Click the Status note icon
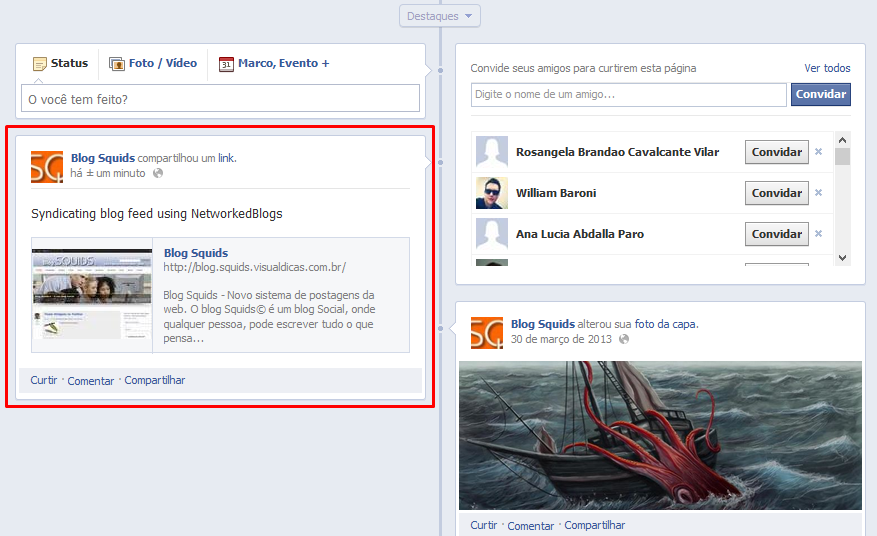This screenshot has height=536, width=877. 40,64
